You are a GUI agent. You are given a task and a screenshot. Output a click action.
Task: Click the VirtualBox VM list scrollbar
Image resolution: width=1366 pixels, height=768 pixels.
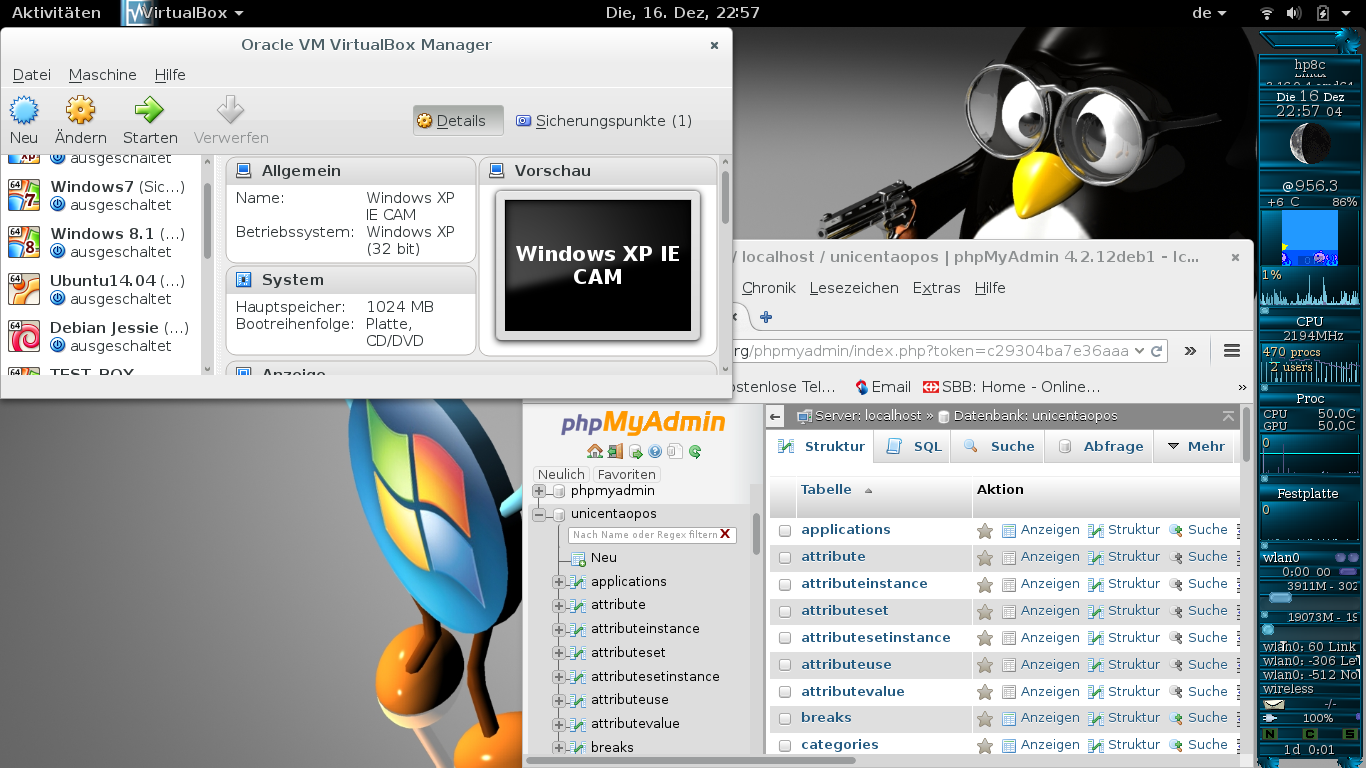[208, 220]
